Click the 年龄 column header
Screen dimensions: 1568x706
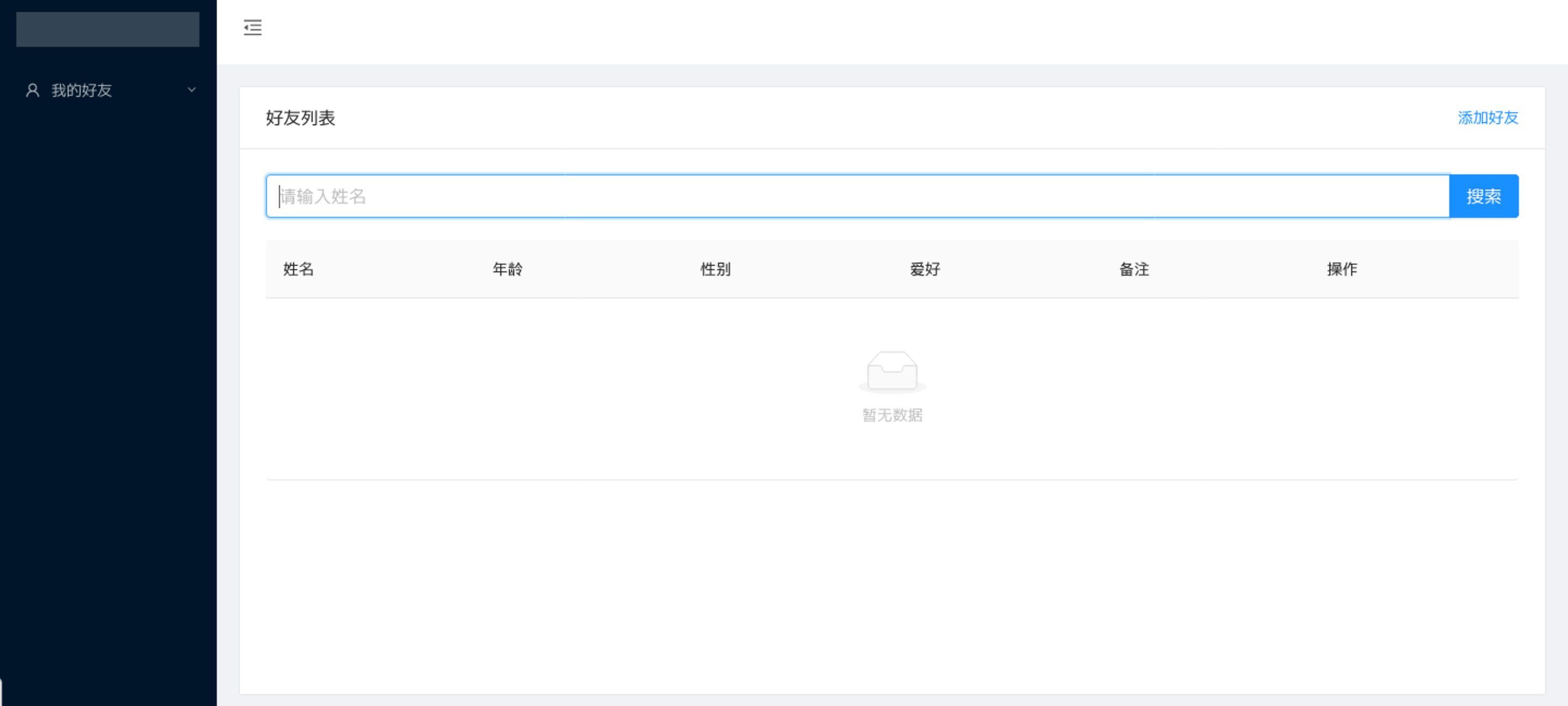[507, 269]
